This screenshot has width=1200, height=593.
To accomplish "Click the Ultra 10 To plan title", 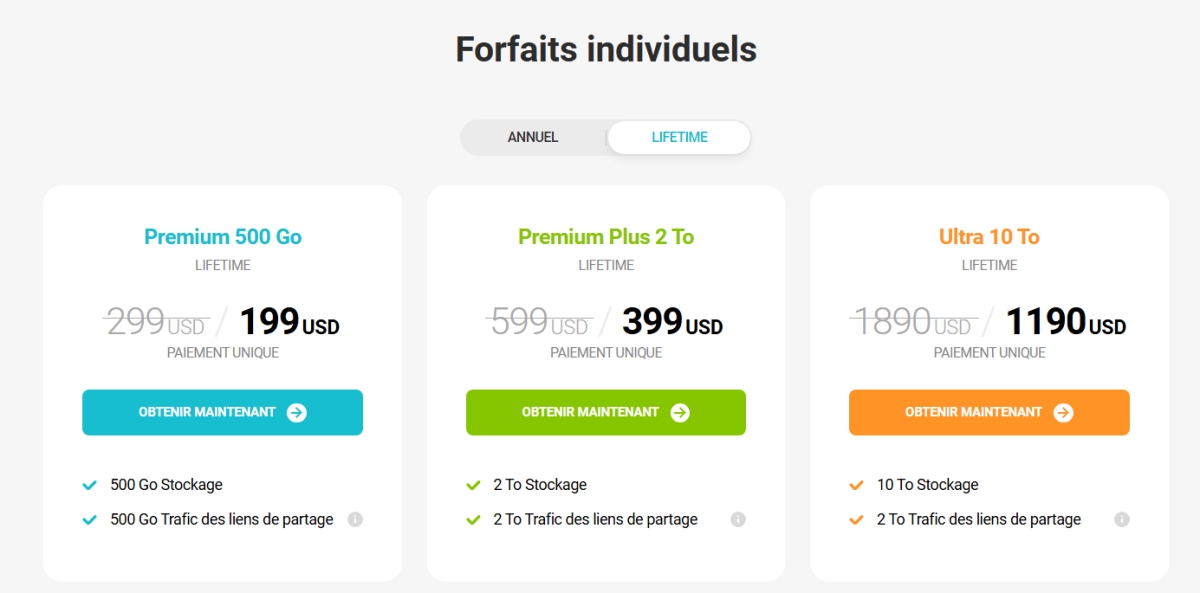I will [x=989, y=237].
